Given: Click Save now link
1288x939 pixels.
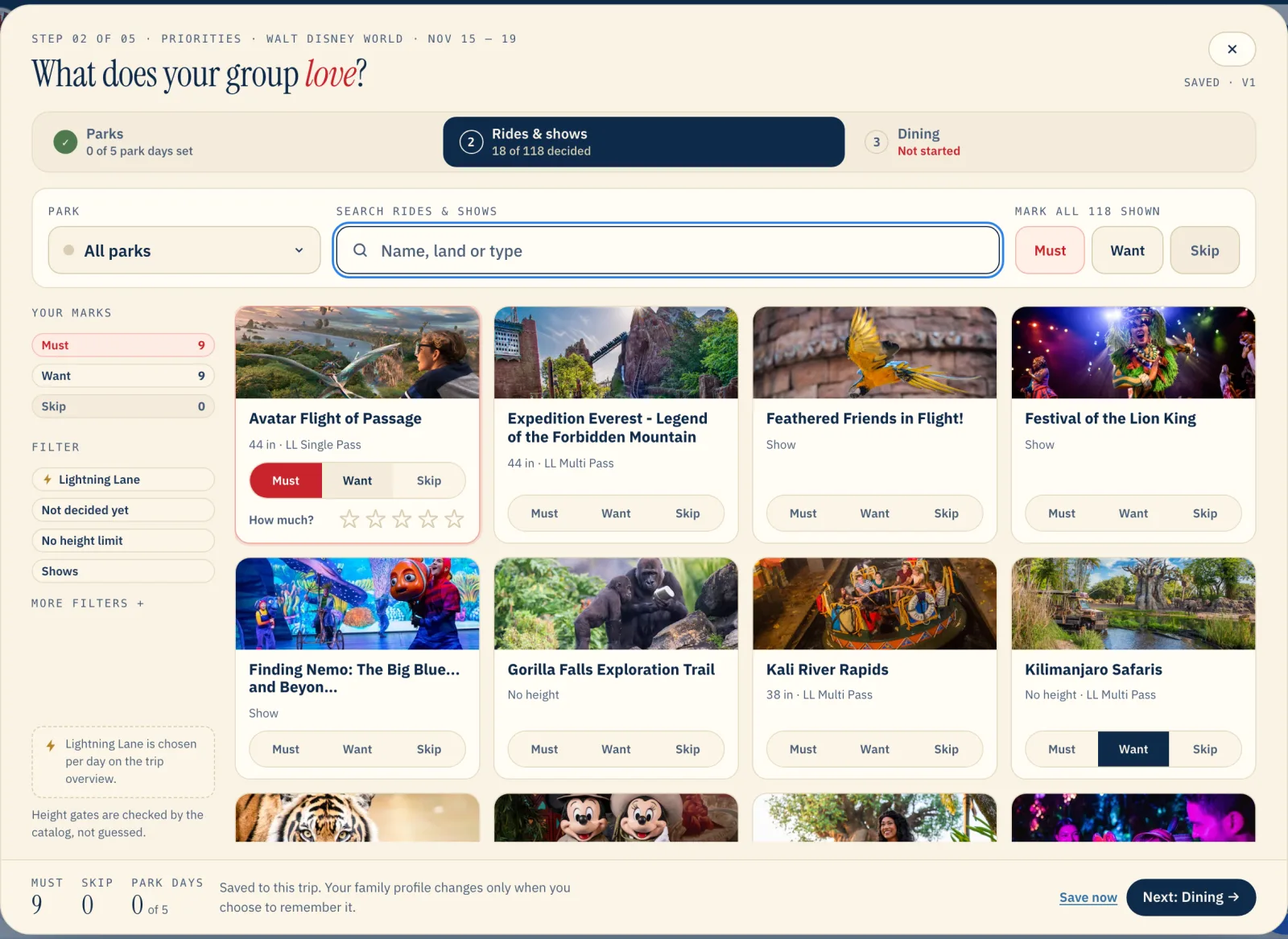Looking at the screenshot, I should [x=1088, y=897].
